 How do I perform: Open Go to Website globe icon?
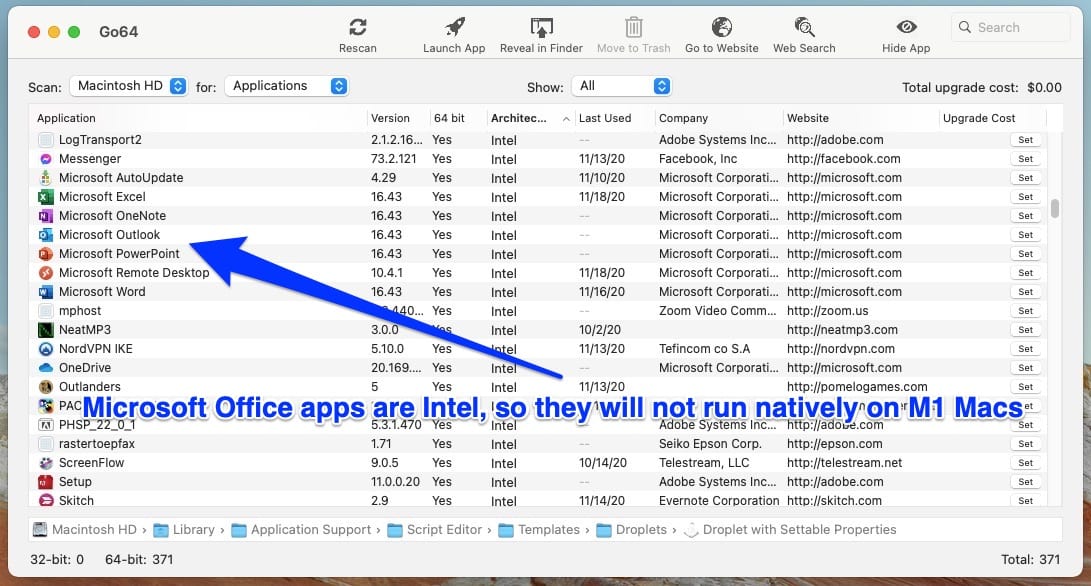(x=722, y=28)
